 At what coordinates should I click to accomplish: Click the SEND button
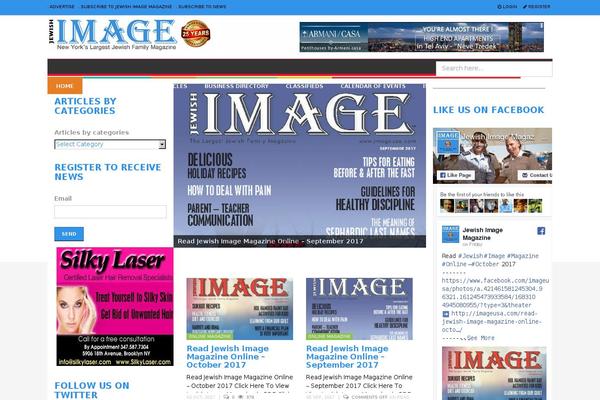69,234
